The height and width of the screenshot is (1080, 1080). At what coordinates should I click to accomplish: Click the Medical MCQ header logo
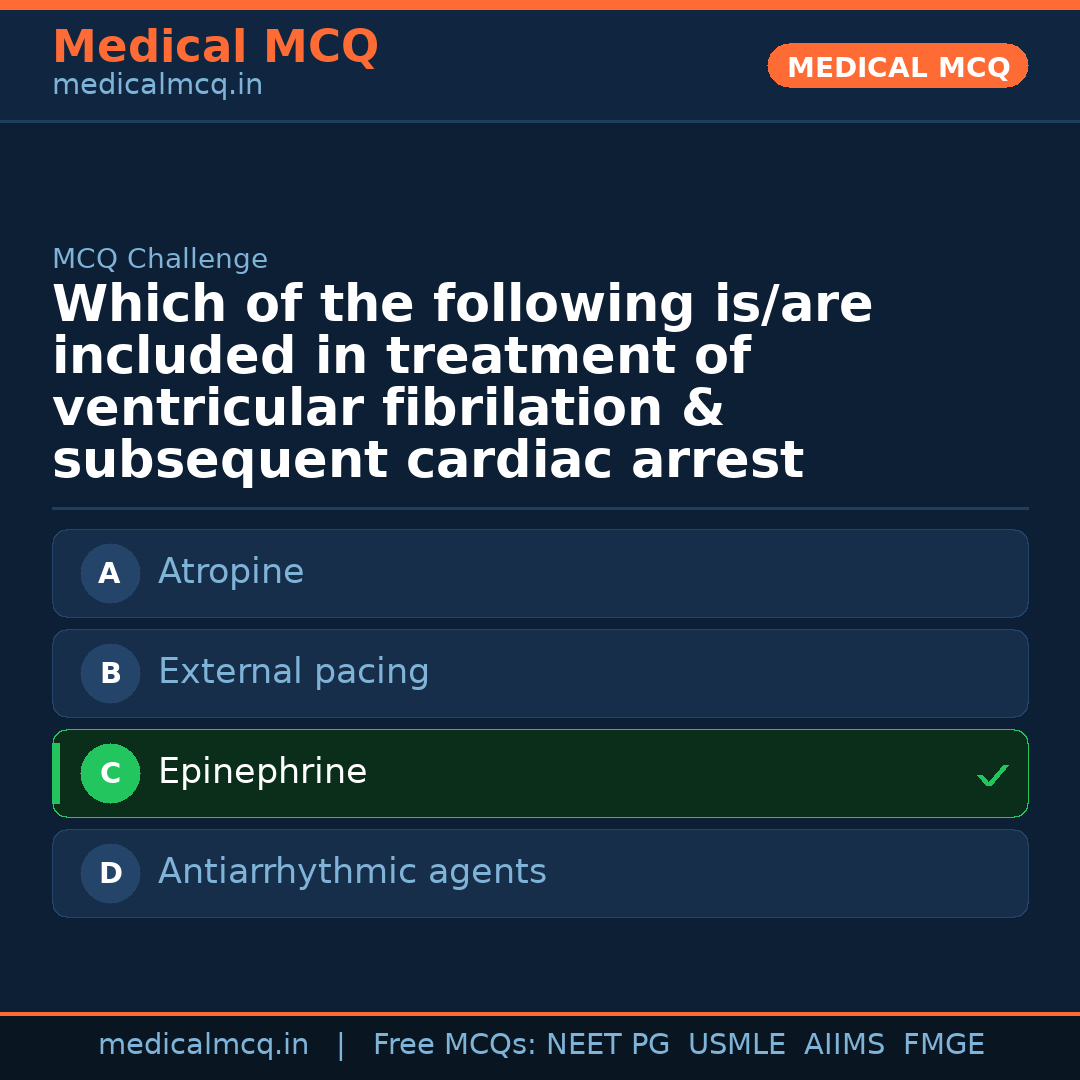coord(215,46)
